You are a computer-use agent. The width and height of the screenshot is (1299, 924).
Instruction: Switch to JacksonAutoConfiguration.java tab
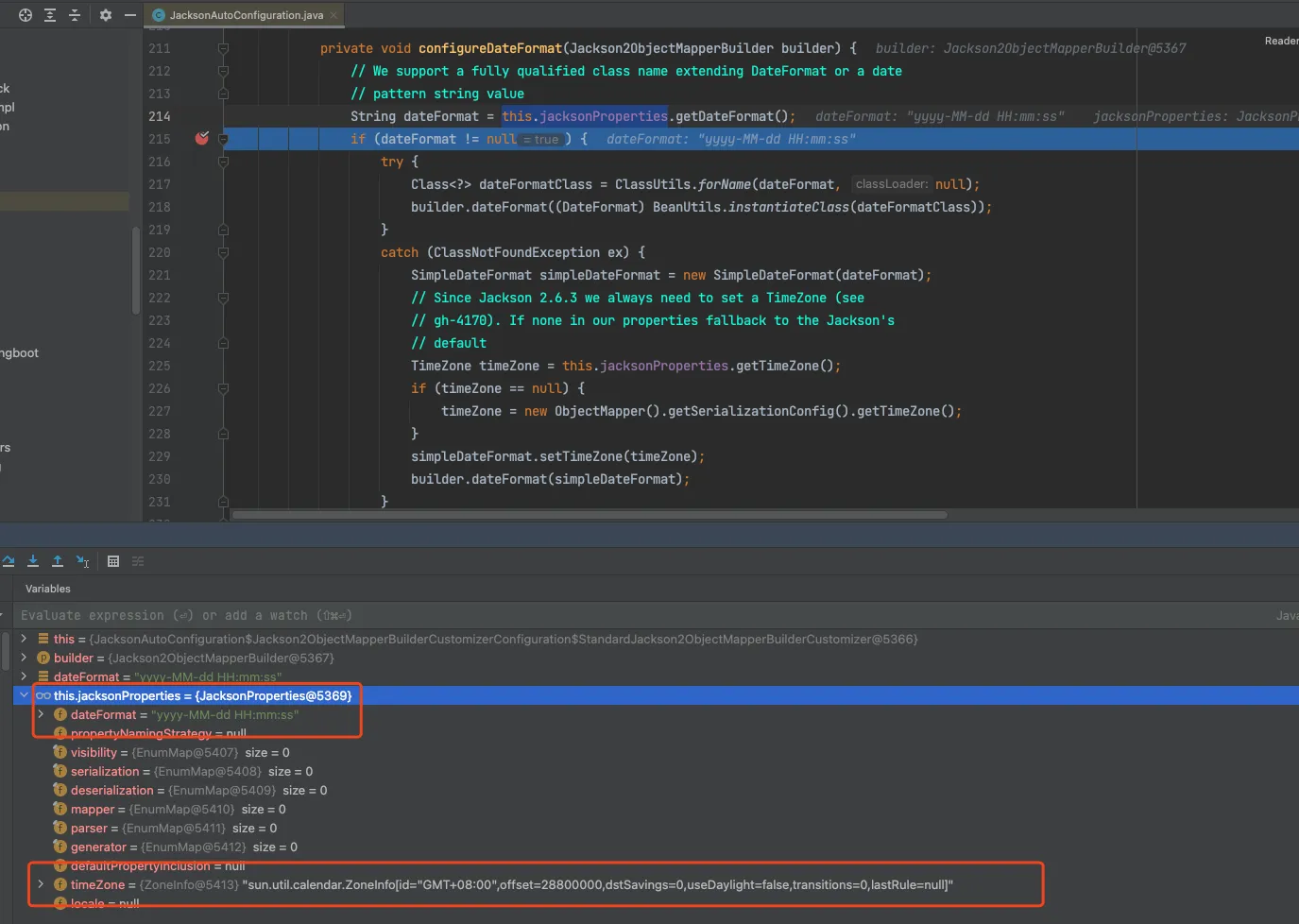246,15
